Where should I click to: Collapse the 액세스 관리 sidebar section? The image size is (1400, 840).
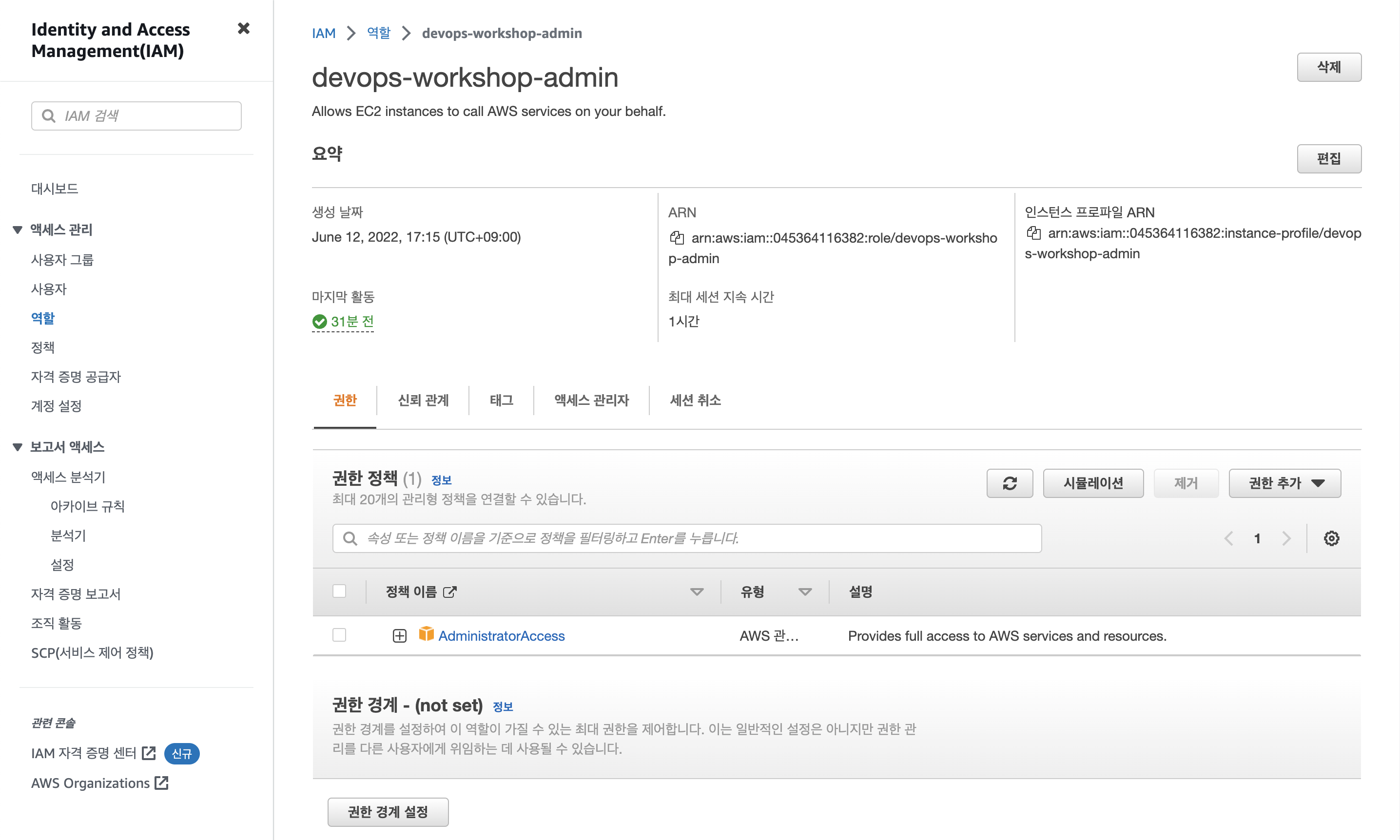(18, 230)
